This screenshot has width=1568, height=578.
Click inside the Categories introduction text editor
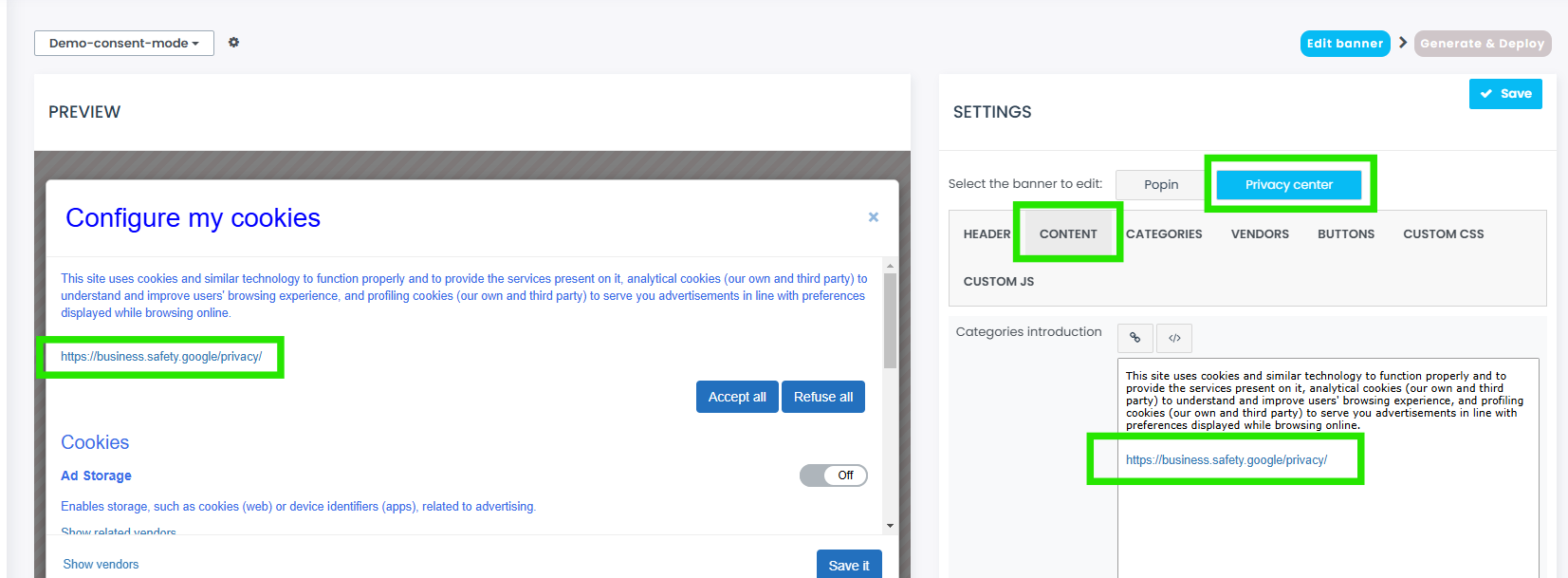(x=1327, y=522)
